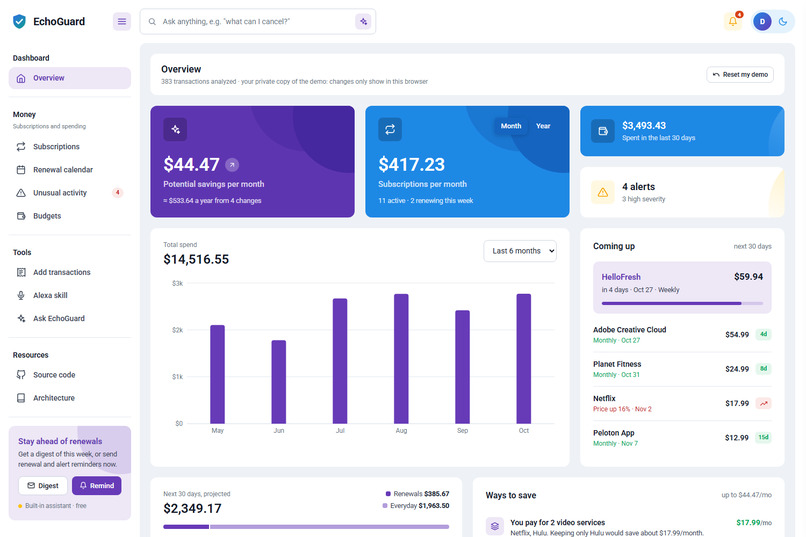This screenshot has width=806, height=537.
Task: Click the Renewal calendar icon
Action: pyautogui.click(x=21, y=170)
